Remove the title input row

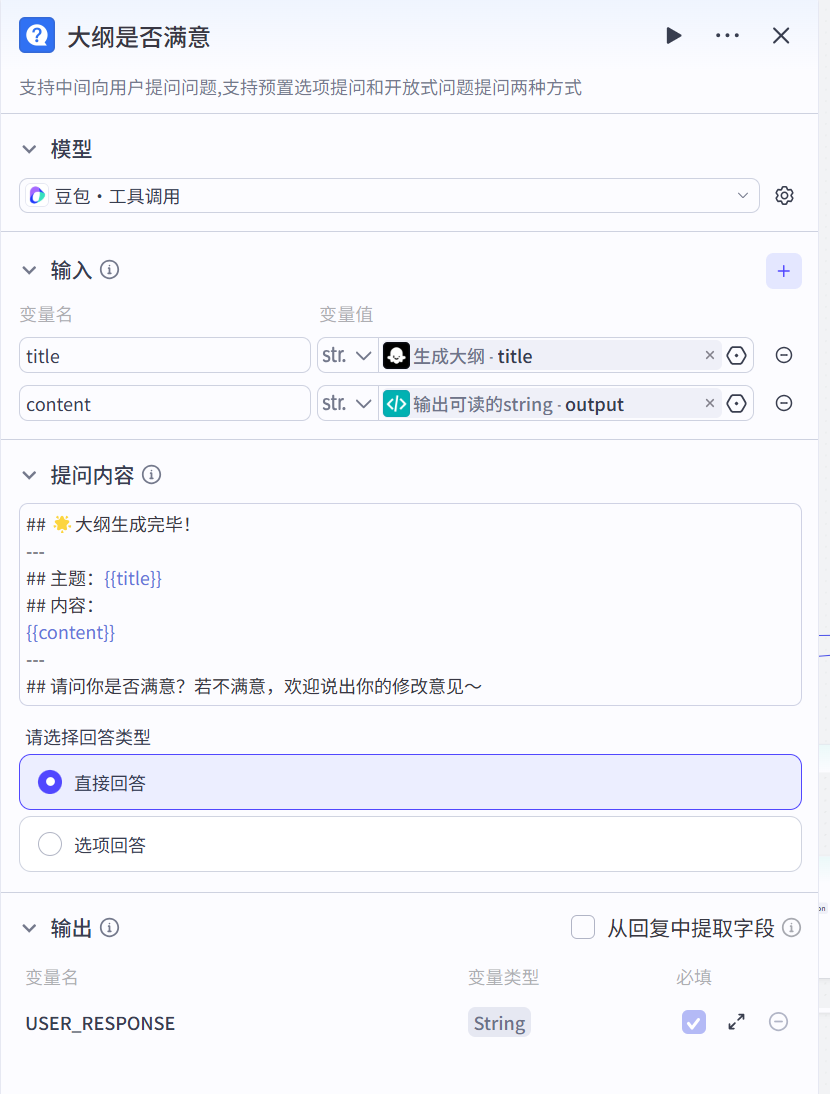784,355
